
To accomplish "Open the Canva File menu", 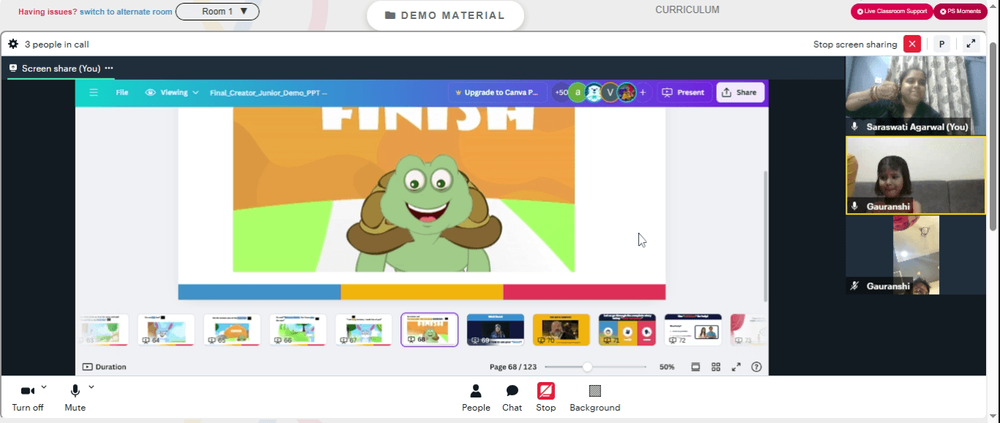I will click(x=122, y=93).
